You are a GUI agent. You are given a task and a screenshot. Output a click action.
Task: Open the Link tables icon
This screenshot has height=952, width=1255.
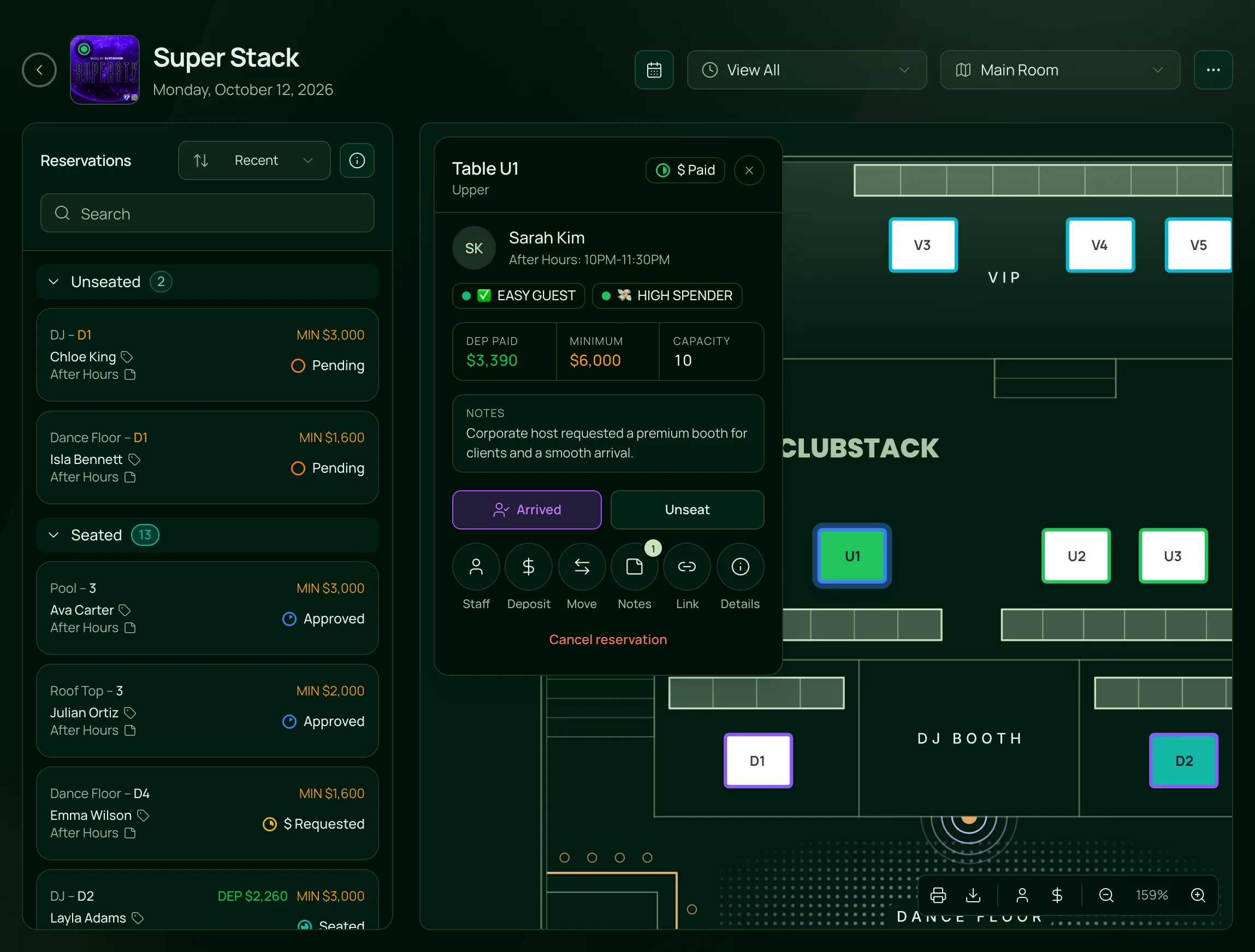(x=687, y=567)
